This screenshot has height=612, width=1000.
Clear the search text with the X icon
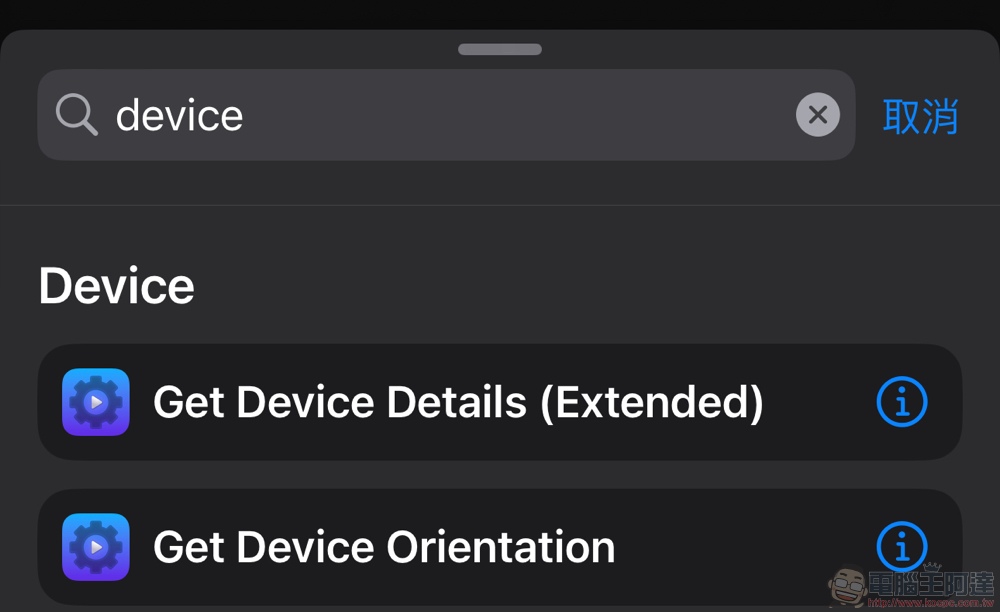[818, 115]
